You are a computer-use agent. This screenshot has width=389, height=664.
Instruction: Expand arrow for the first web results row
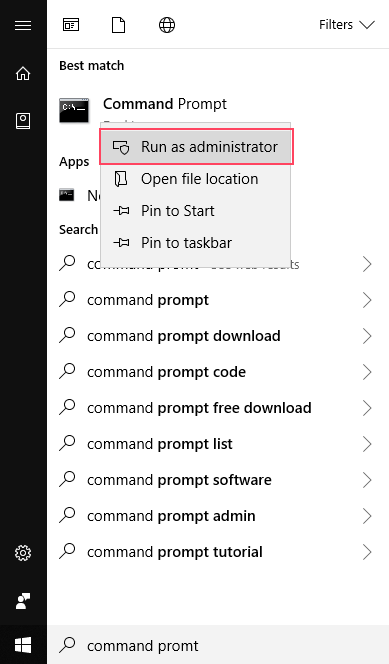click(367, 264)
